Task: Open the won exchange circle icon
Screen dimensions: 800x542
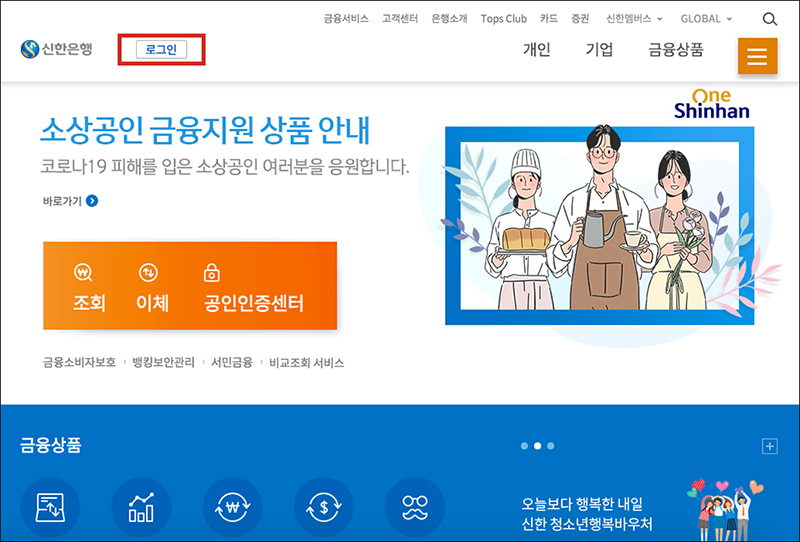Action: pos(232,507)
